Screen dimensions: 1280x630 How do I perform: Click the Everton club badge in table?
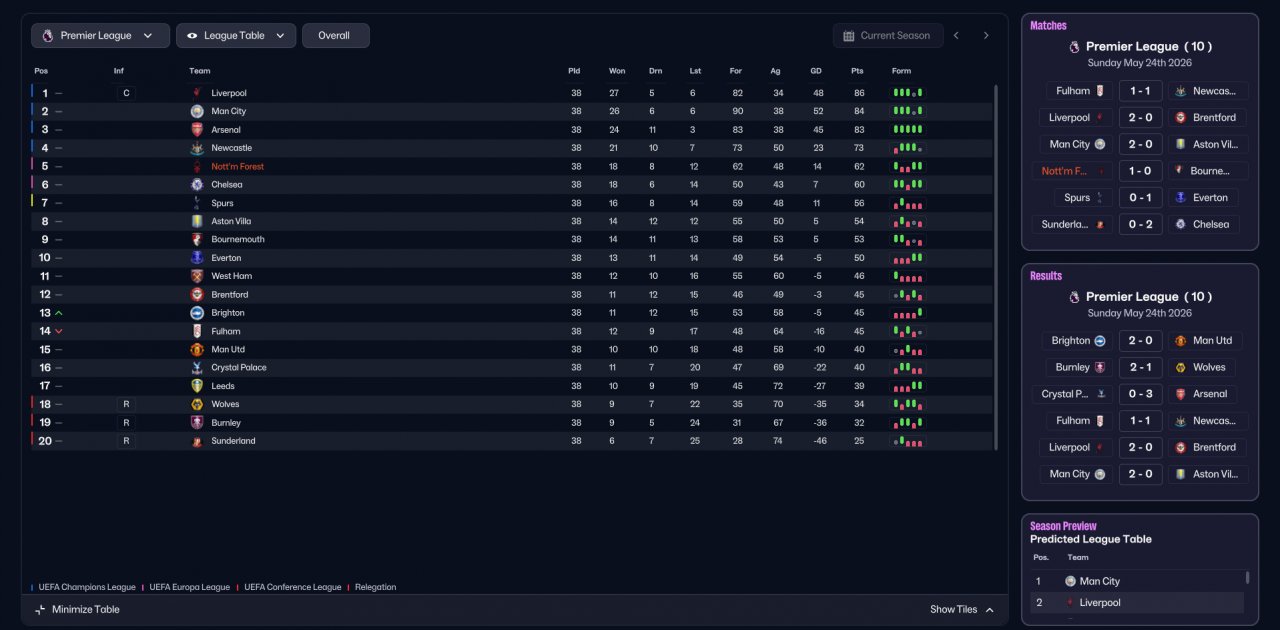click(197, 258)
